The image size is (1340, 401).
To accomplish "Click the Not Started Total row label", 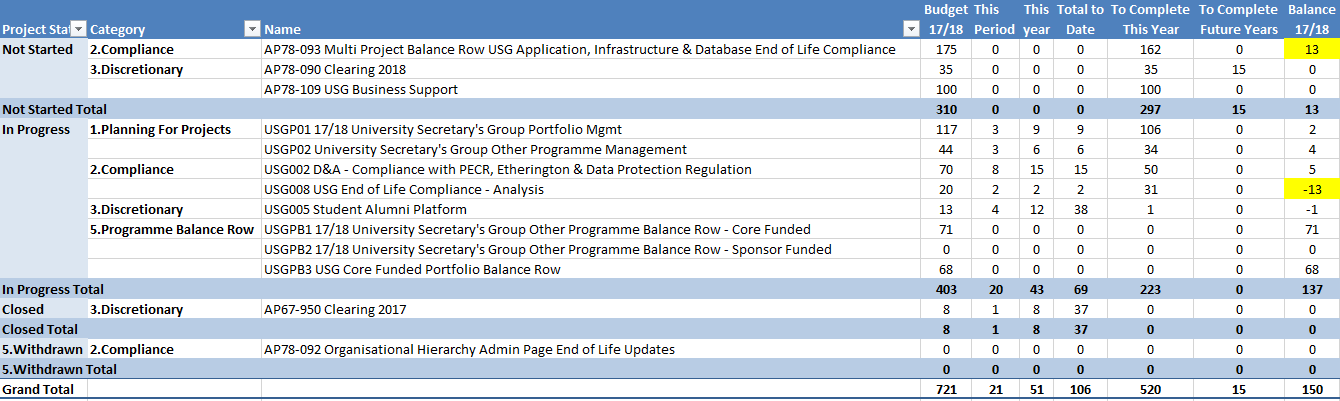I will [x=54, y=109].
